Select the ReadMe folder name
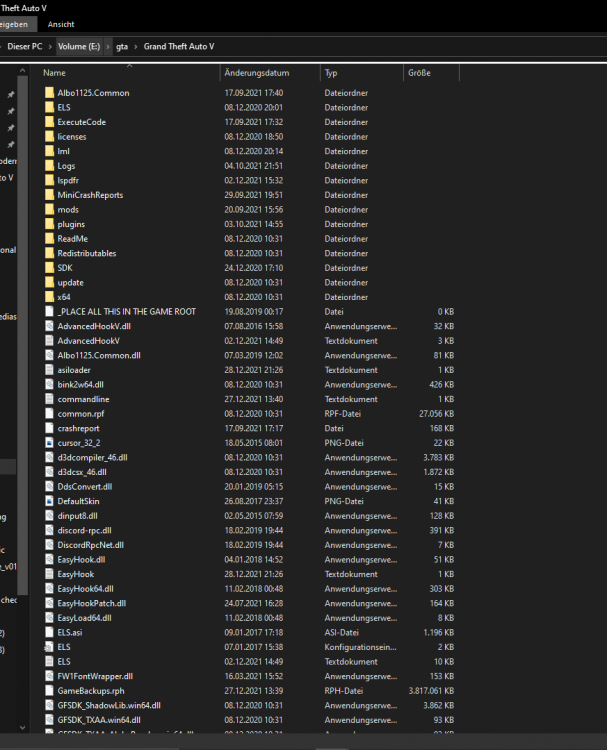 pos(73,239)
